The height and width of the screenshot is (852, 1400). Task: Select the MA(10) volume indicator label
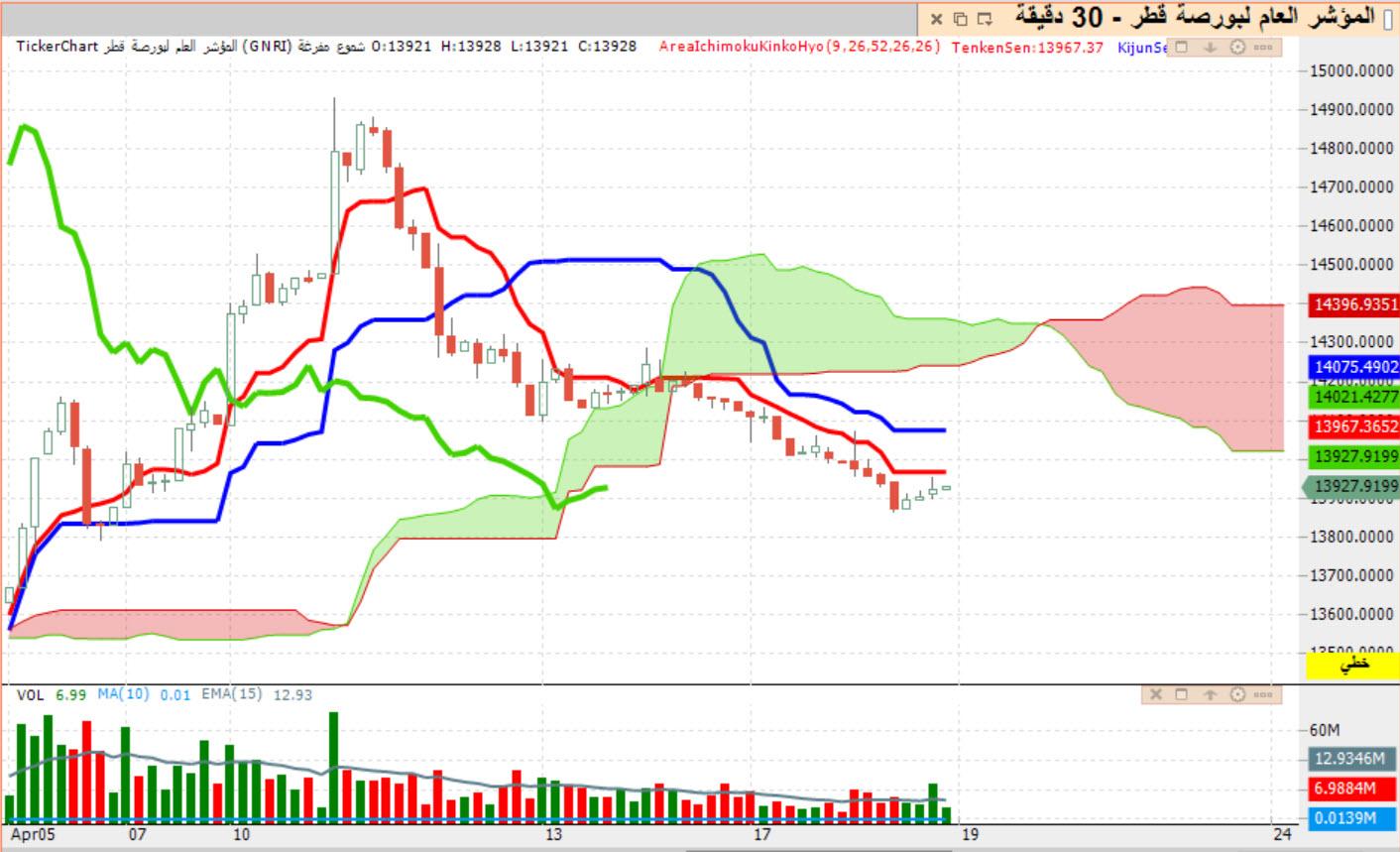(x=123, y=694)
